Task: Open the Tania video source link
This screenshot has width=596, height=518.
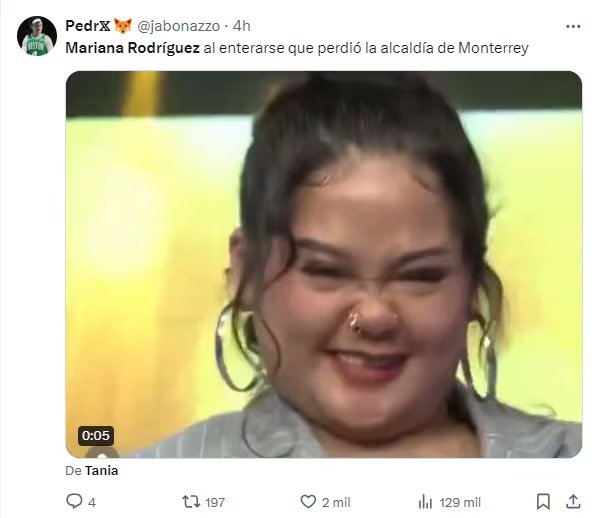Action: [x=101, y=471]
